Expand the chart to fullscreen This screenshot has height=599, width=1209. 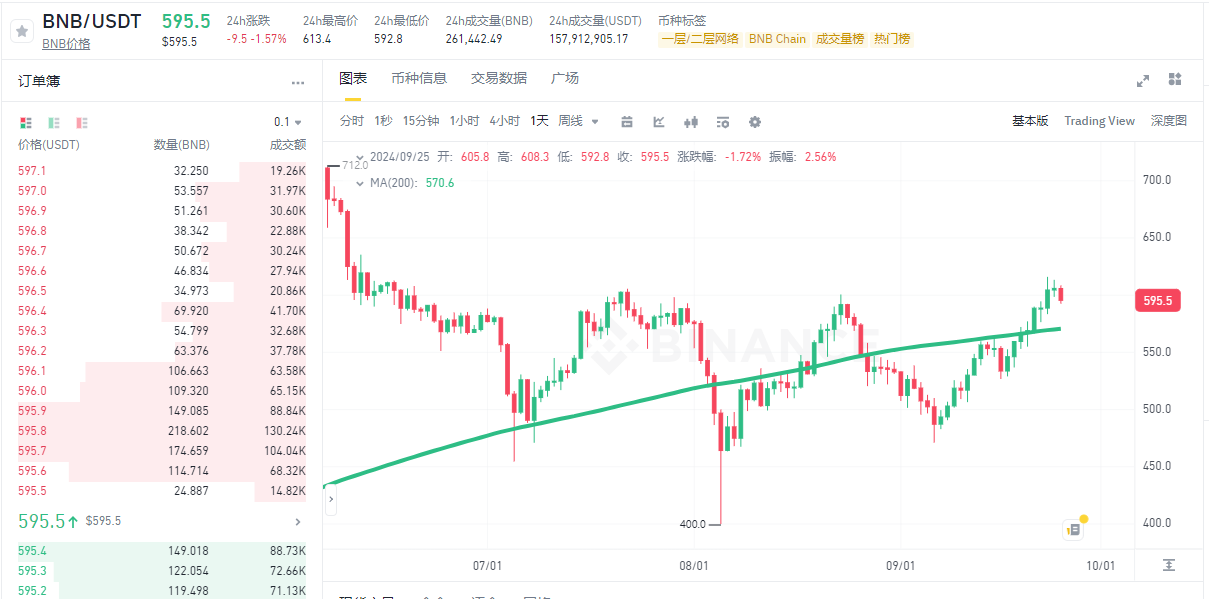1143,80
